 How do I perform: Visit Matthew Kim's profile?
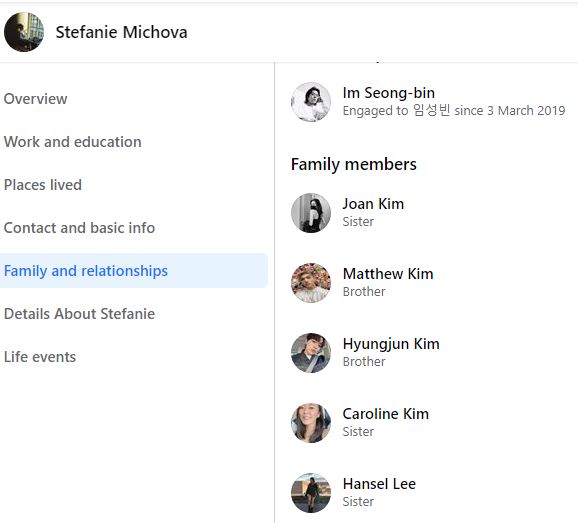click(388, 274)
